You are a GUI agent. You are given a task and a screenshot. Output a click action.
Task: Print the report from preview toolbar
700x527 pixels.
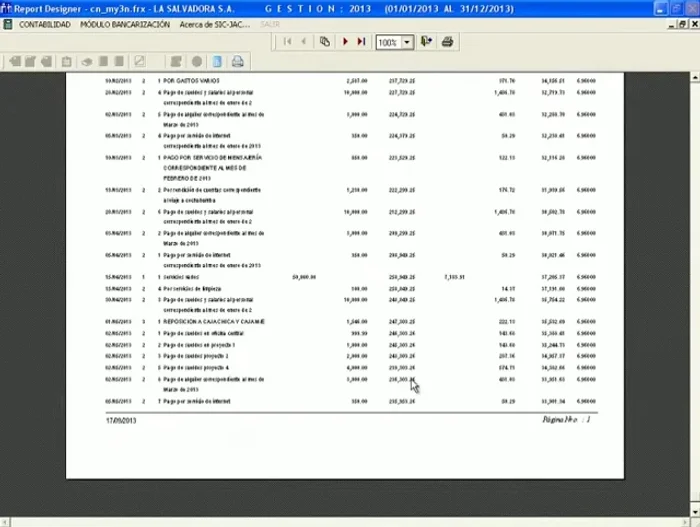coord(447,42)
